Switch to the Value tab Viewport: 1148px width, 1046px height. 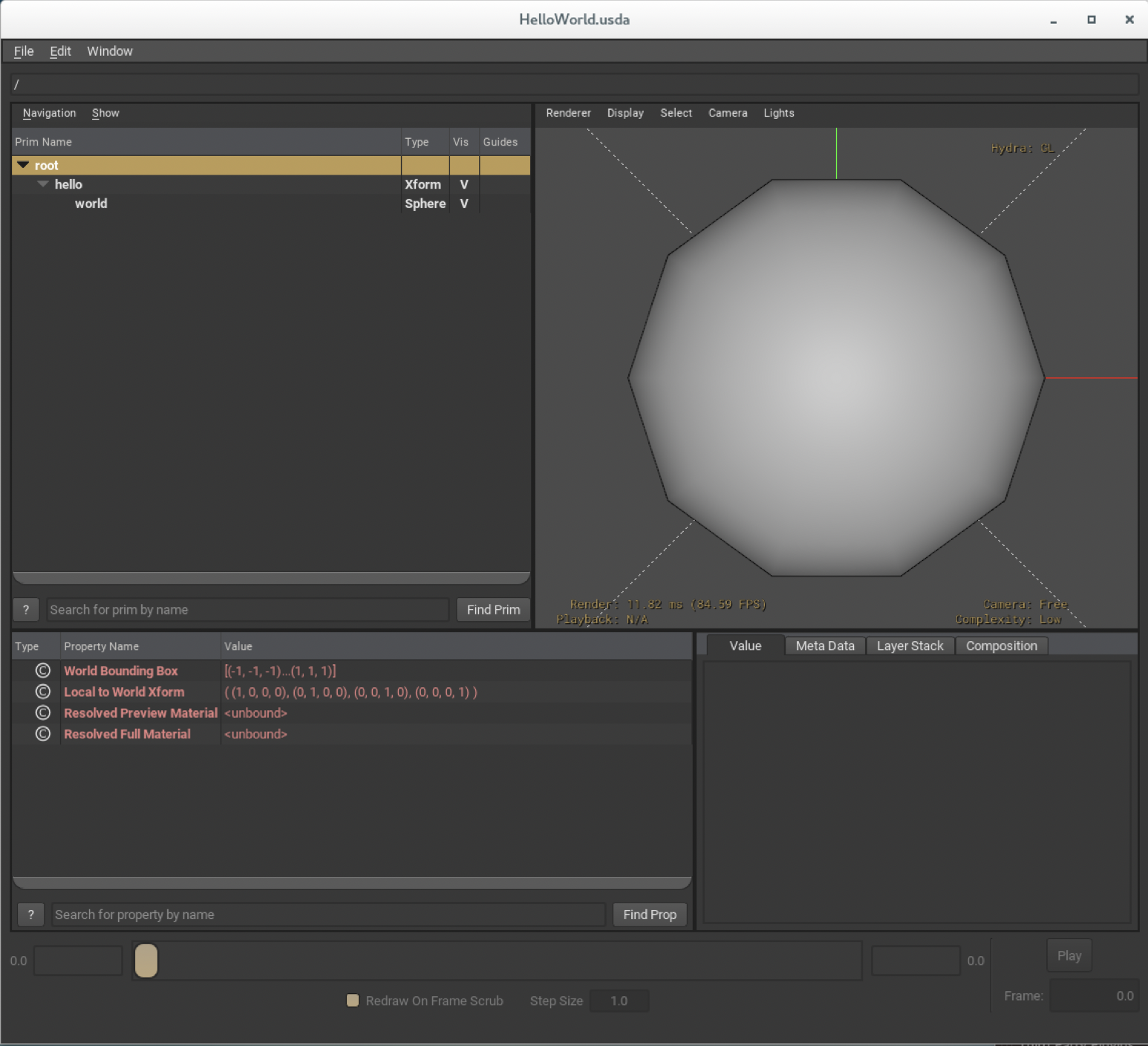coord(746,646)
